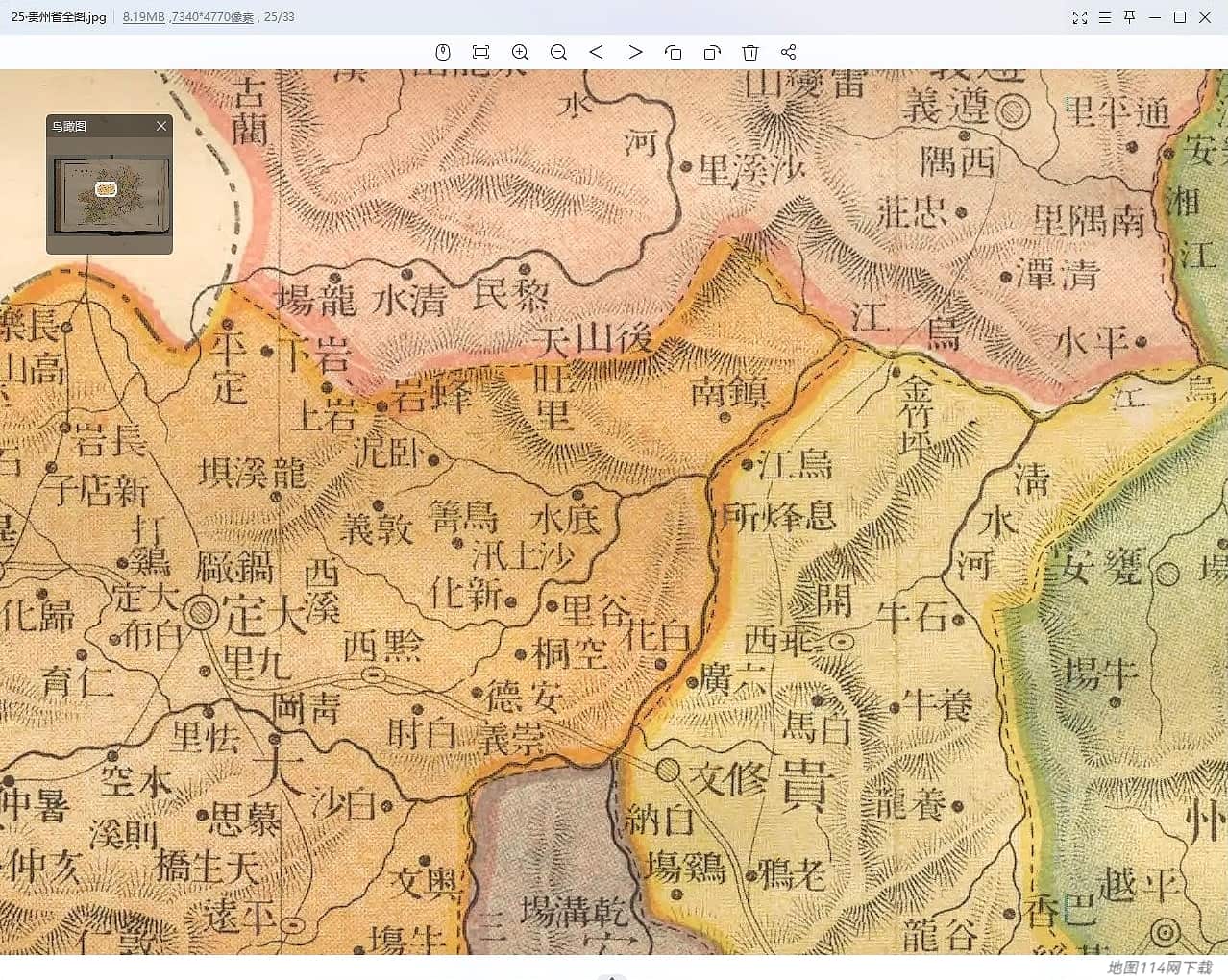1228x980 pixels.
Task: Minimize the image viewer window
Action: point(1155,17)
